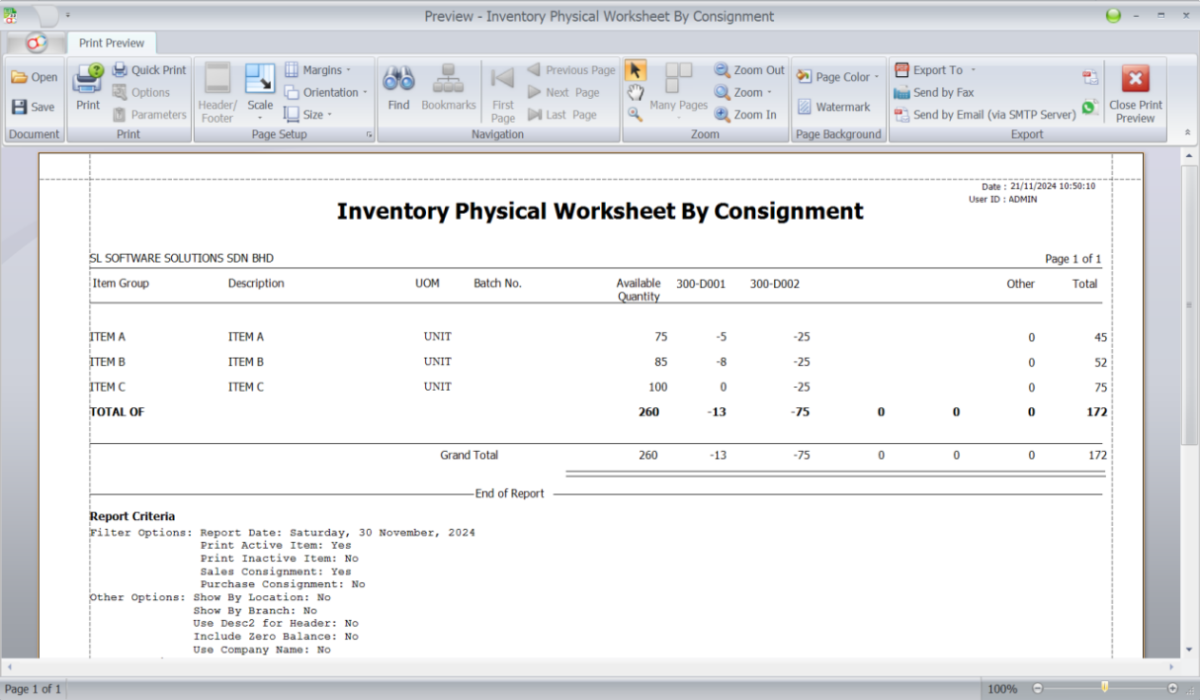Click the 300-D001 column header
The image size is (1200, 700).
tap(701, 284)
